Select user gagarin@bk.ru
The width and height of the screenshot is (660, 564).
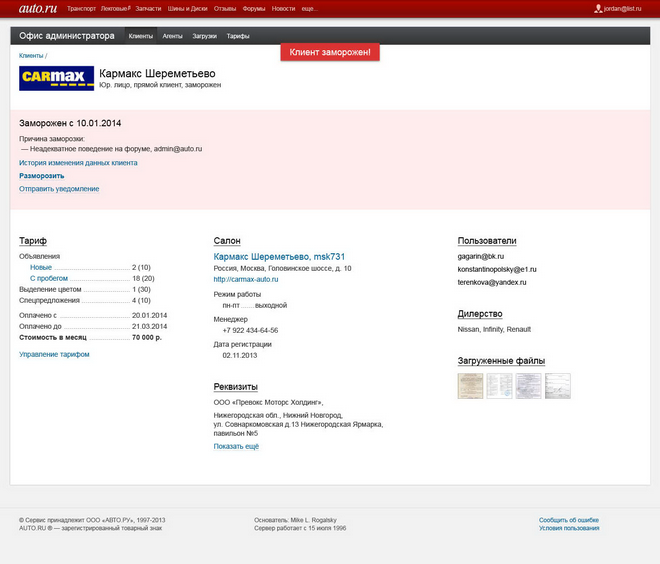[x=481, y=256]
